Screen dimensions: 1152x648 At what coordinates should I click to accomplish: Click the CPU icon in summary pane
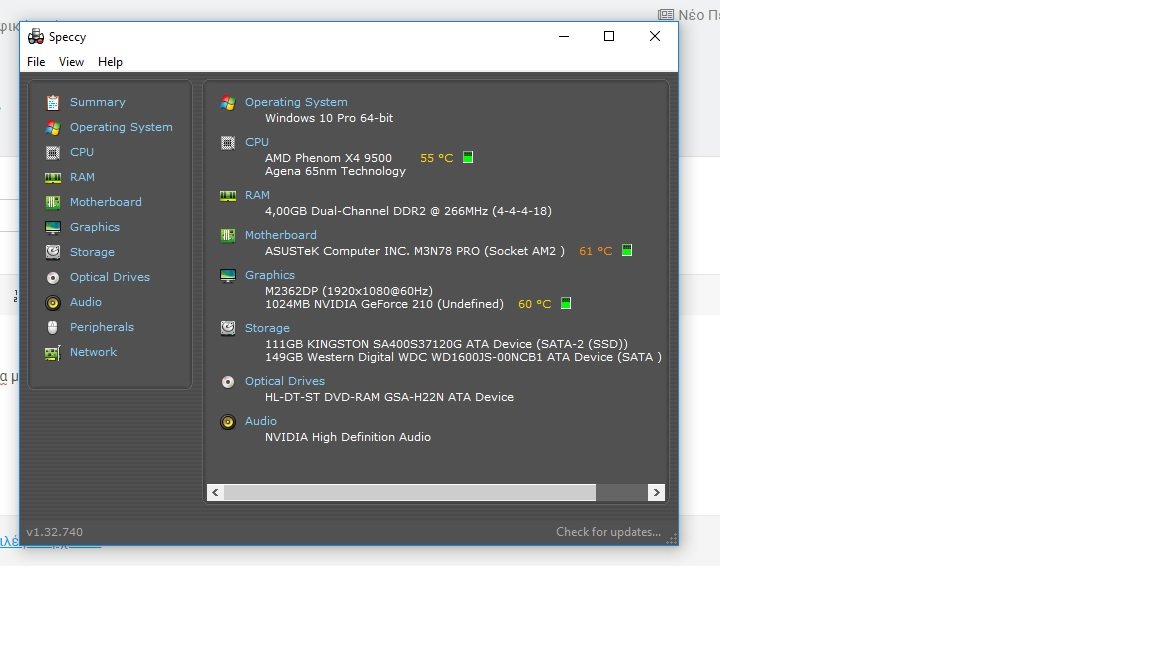point(228,143)
